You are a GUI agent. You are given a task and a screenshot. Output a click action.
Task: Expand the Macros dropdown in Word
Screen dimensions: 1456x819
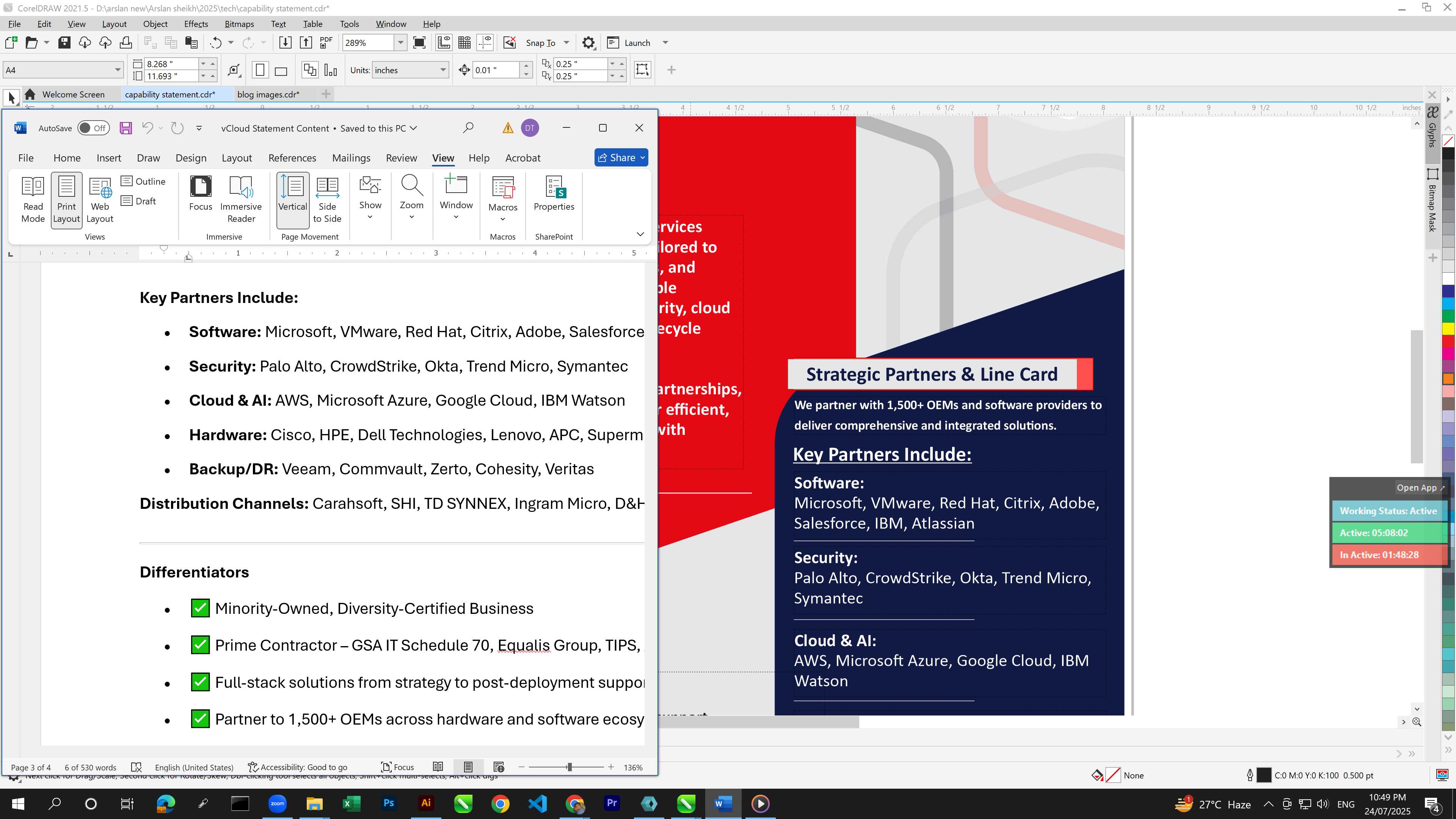coord(502,219)
